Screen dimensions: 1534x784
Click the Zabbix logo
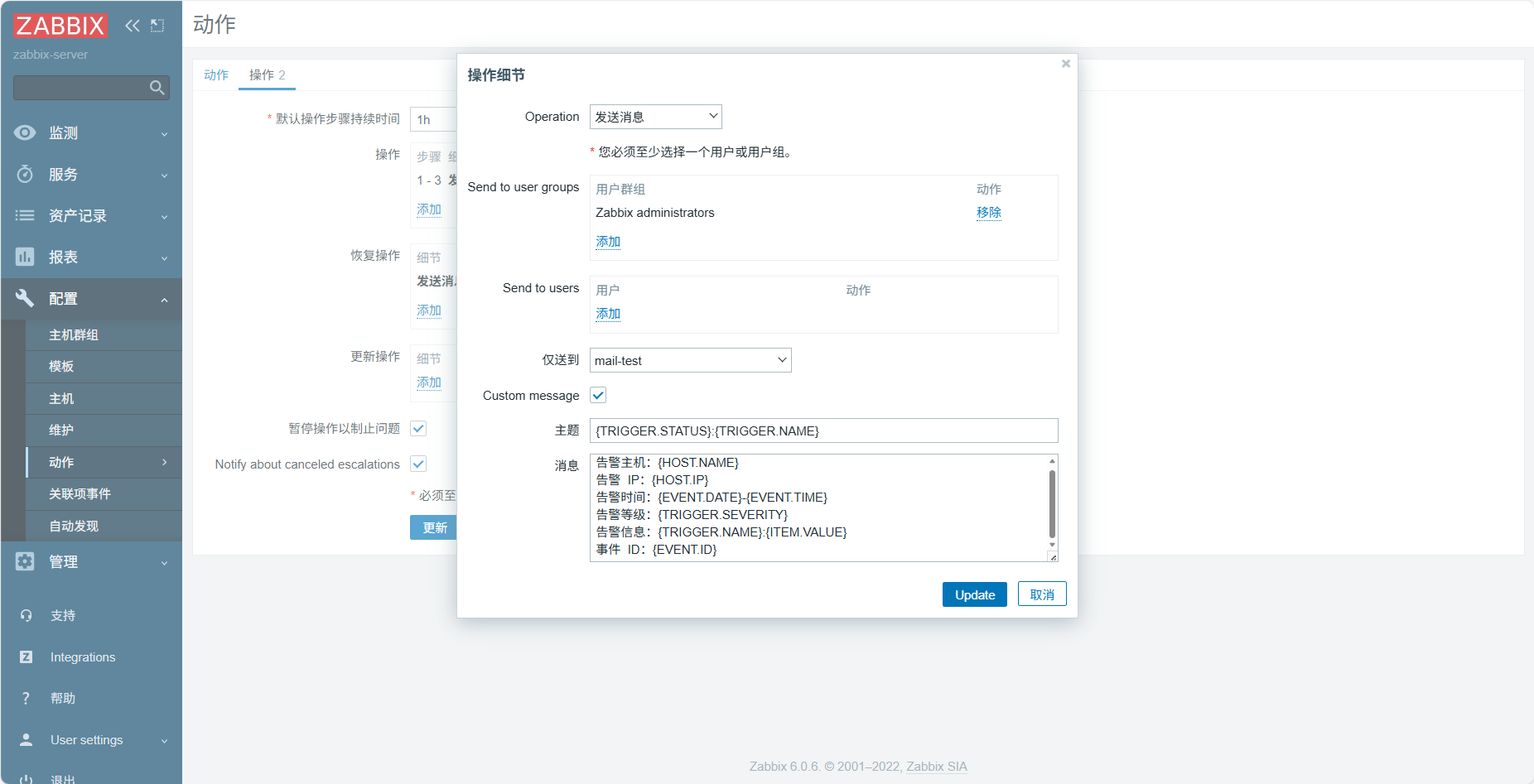pyautogui.click(x=60, y=26)
